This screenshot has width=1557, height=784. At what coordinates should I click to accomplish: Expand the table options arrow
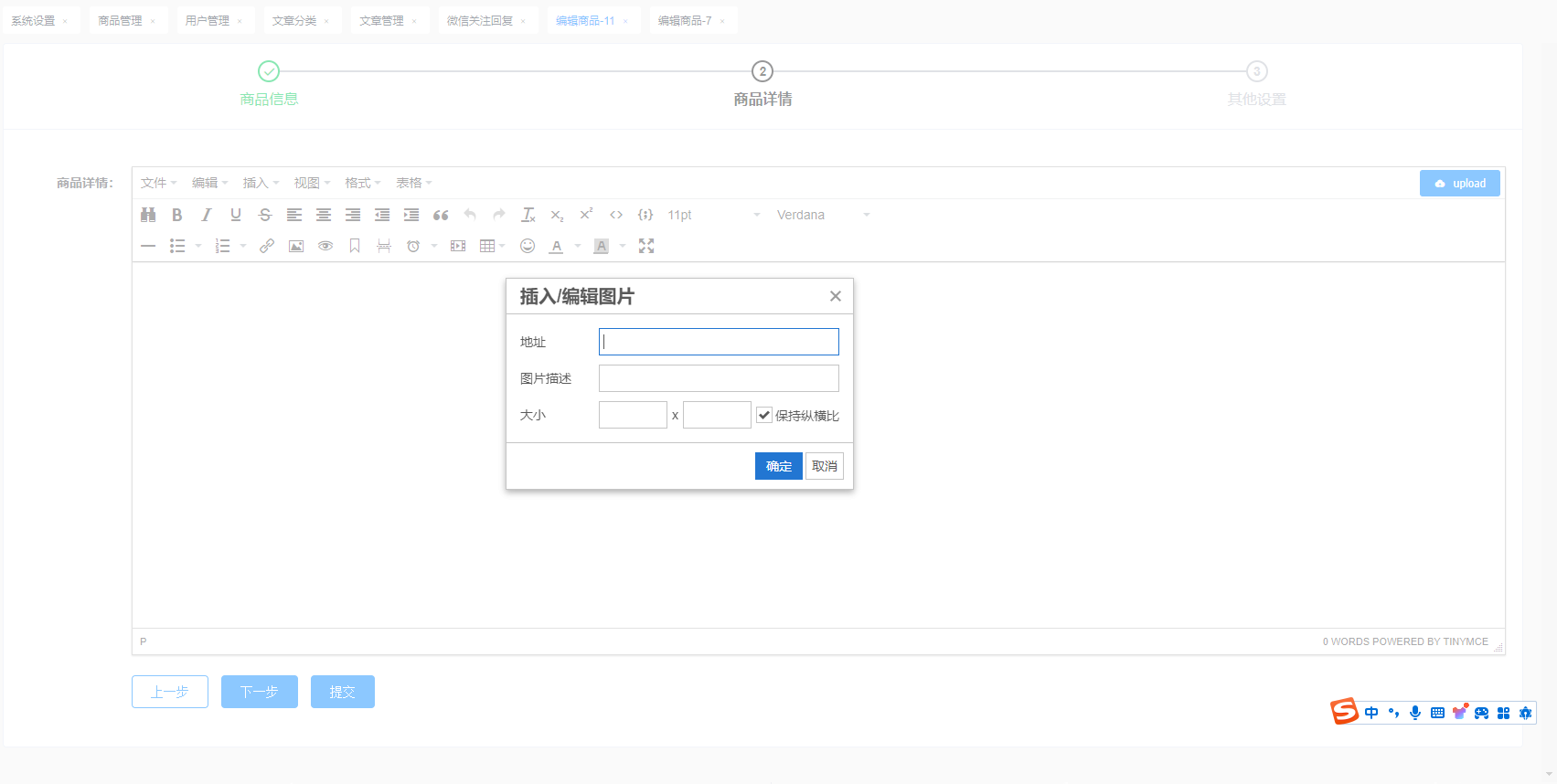pos(502,246)
